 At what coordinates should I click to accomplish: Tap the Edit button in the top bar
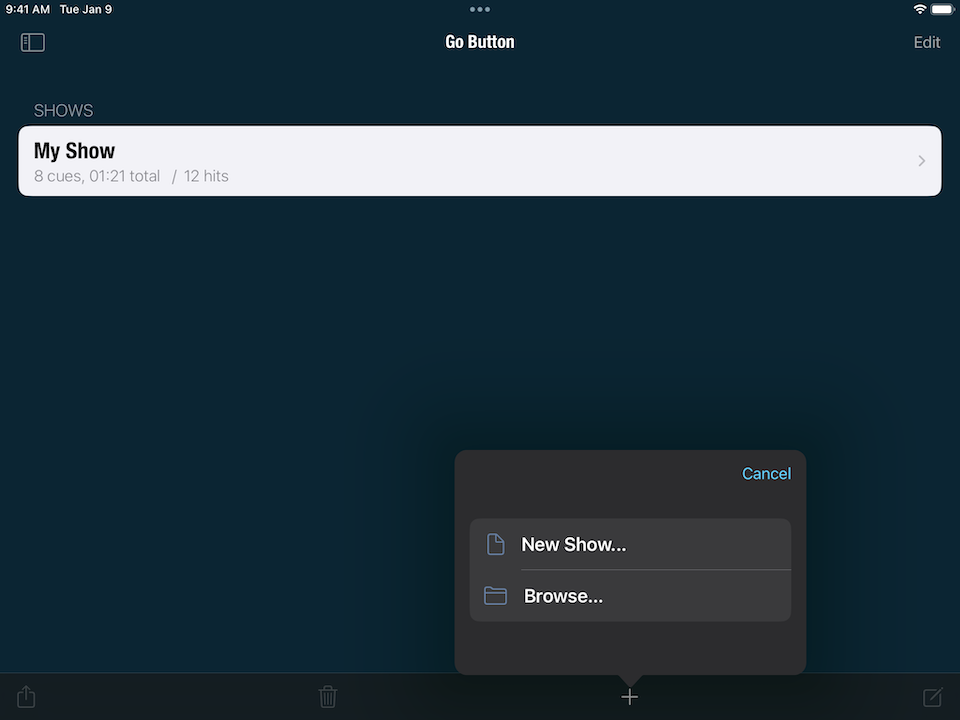click(x=926, y=43)
